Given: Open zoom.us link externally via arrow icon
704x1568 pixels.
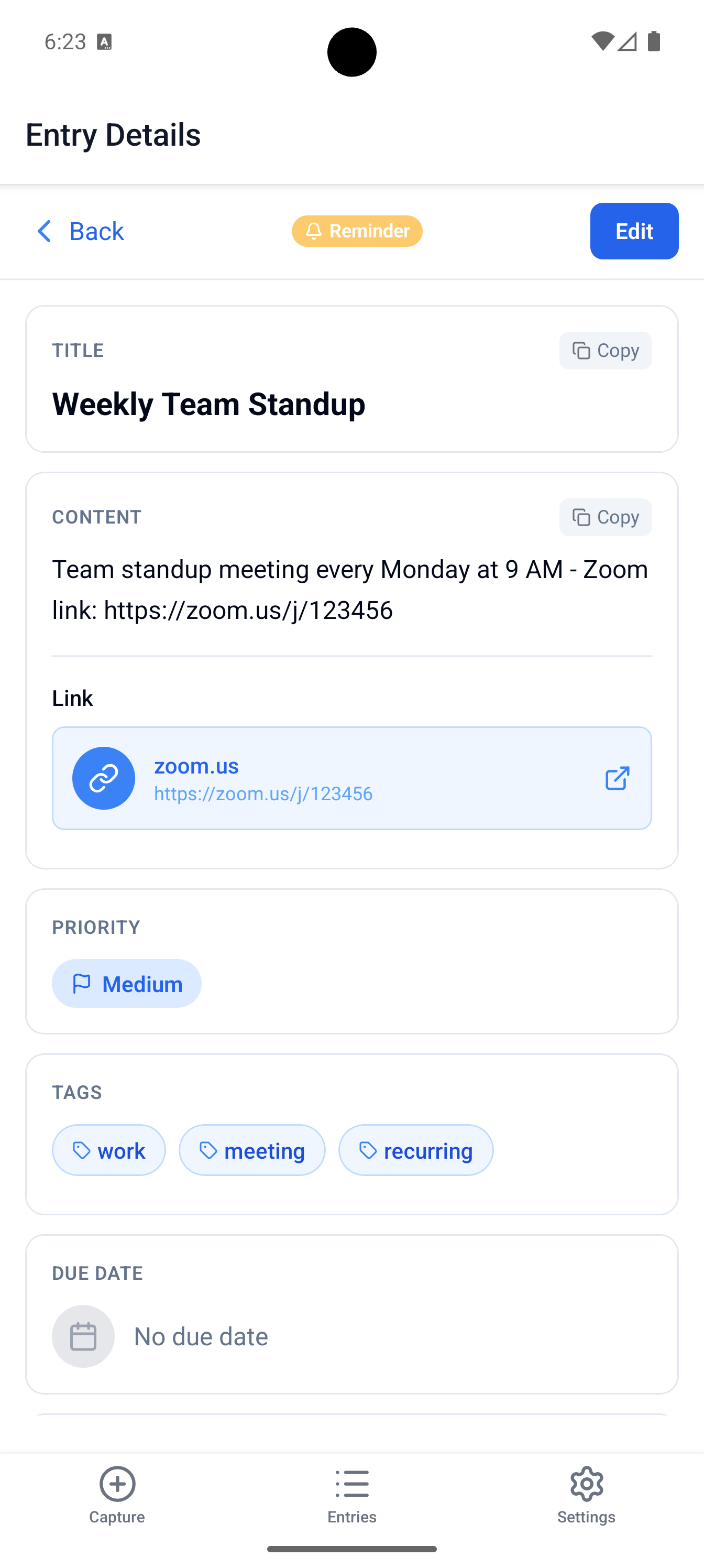Looking at the screenshot, I should pyautogui.click(x=617, y=778).
